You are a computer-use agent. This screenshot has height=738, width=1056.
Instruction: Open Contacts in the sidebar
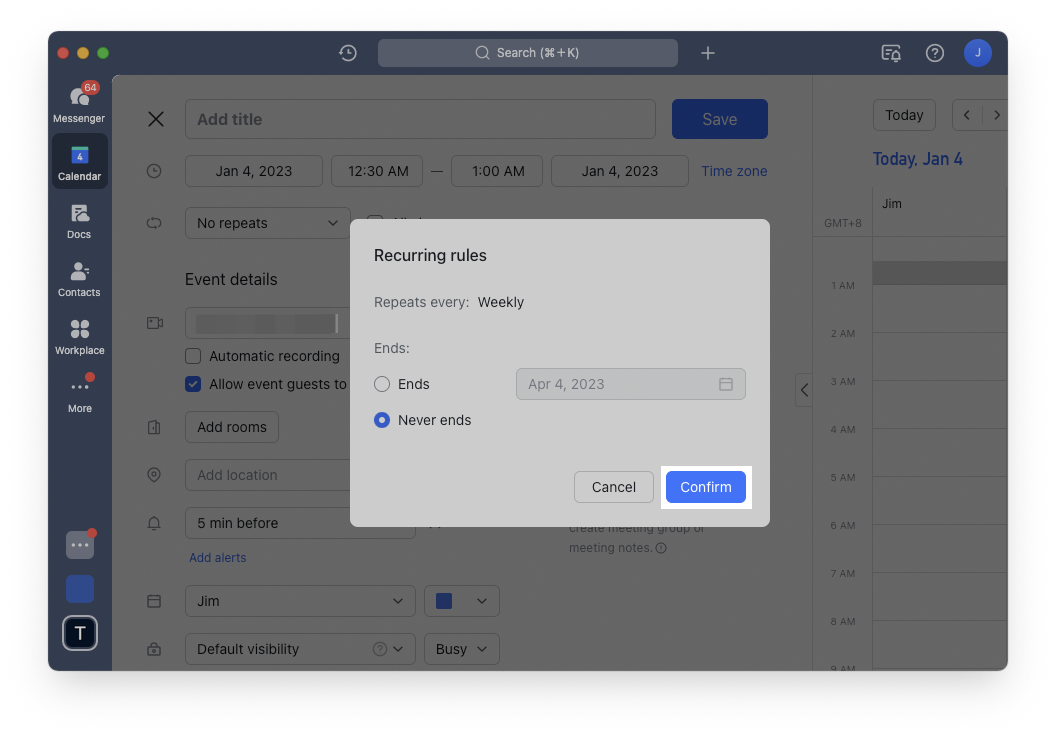(79, 278)
